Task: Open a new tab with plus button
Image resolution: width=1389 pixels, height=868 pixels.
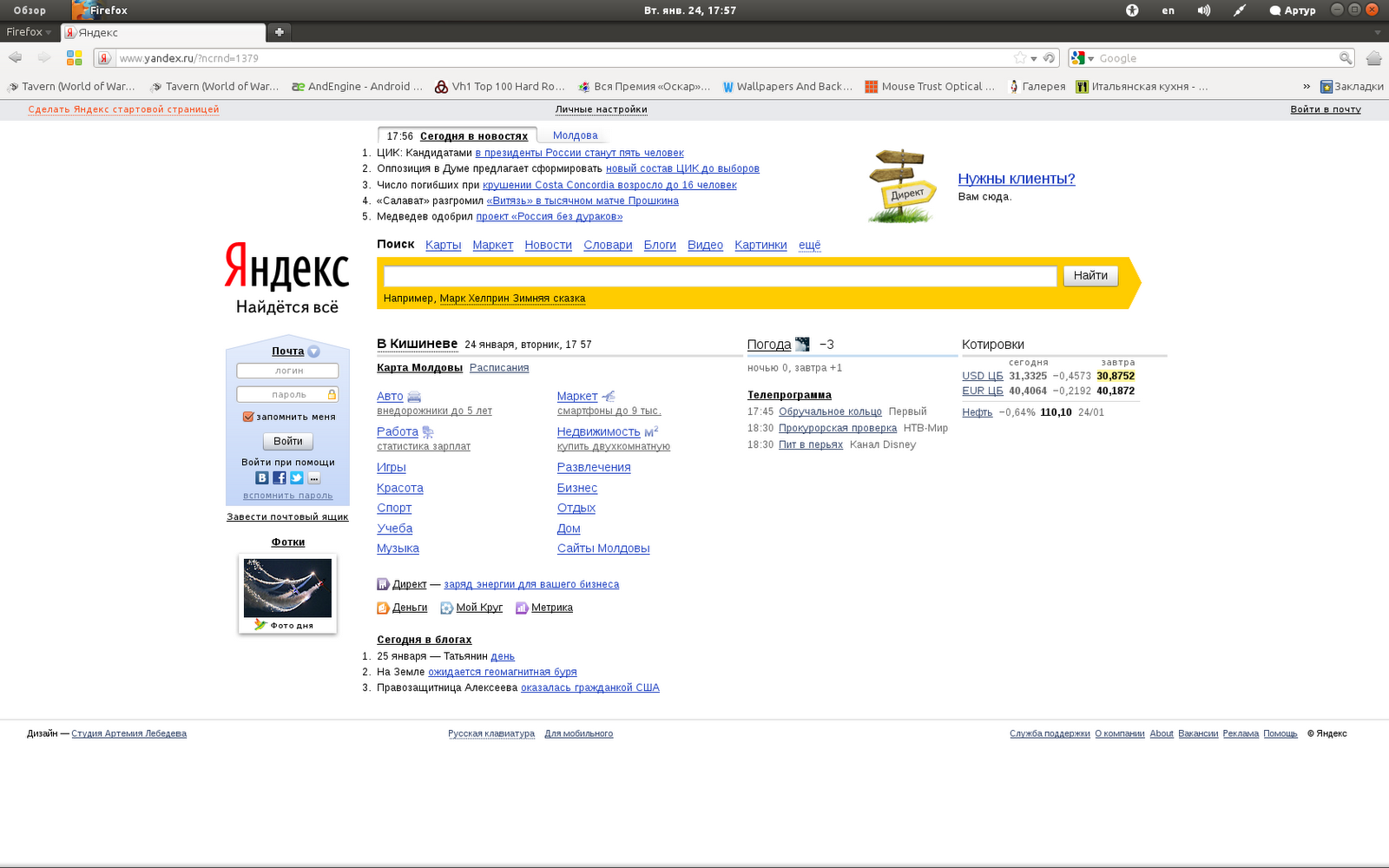Action: 280,32
